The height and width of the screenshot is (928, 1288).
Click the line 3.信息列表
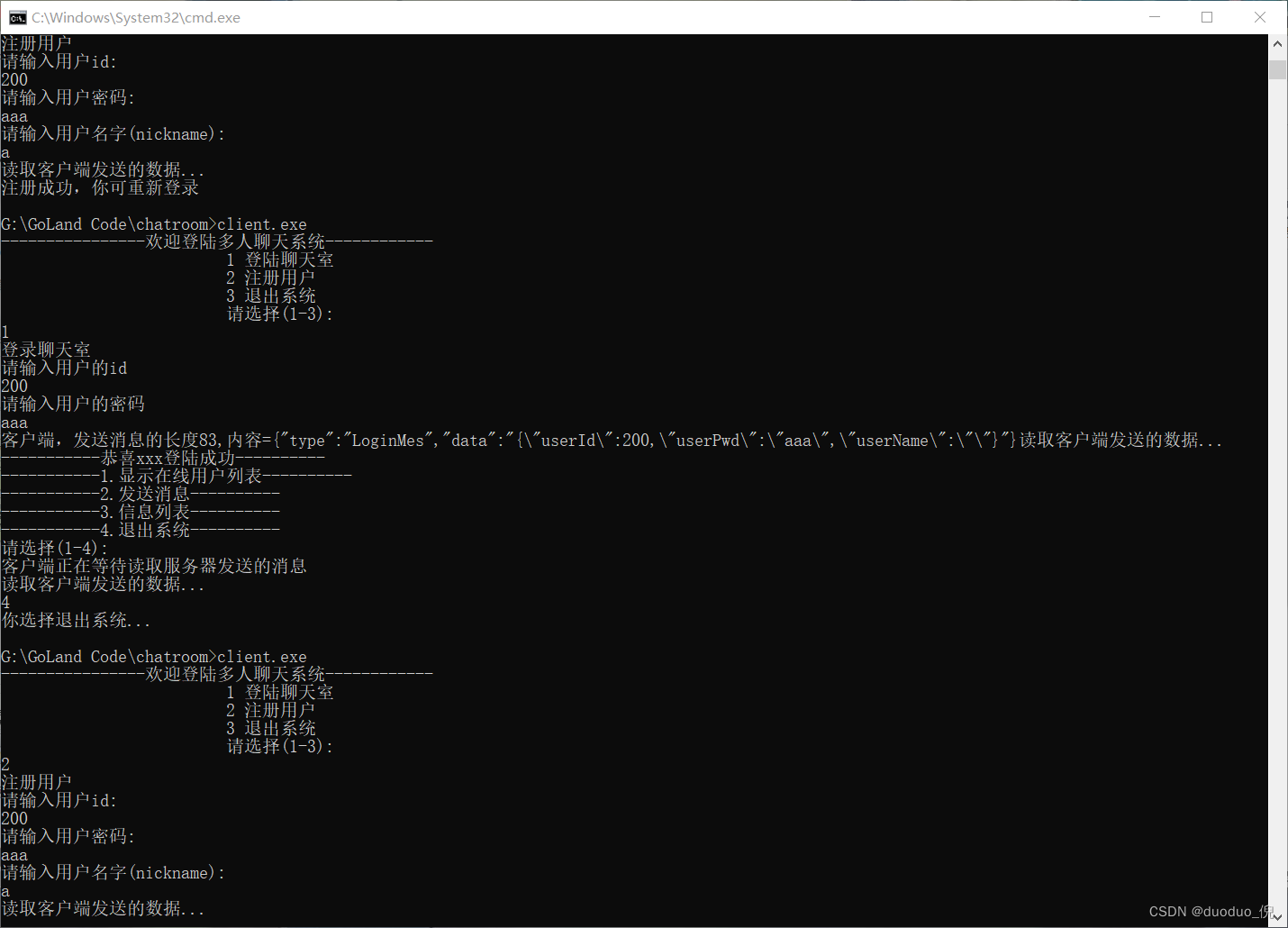click(x=141, y=512)
